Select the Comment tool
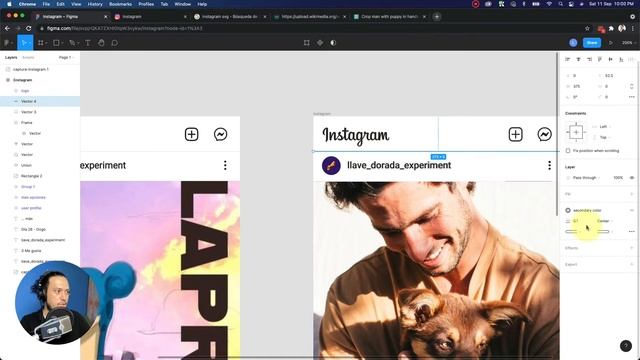Image resolution: width=640 pixels, height=360 pixels. [x=115, y=42]
